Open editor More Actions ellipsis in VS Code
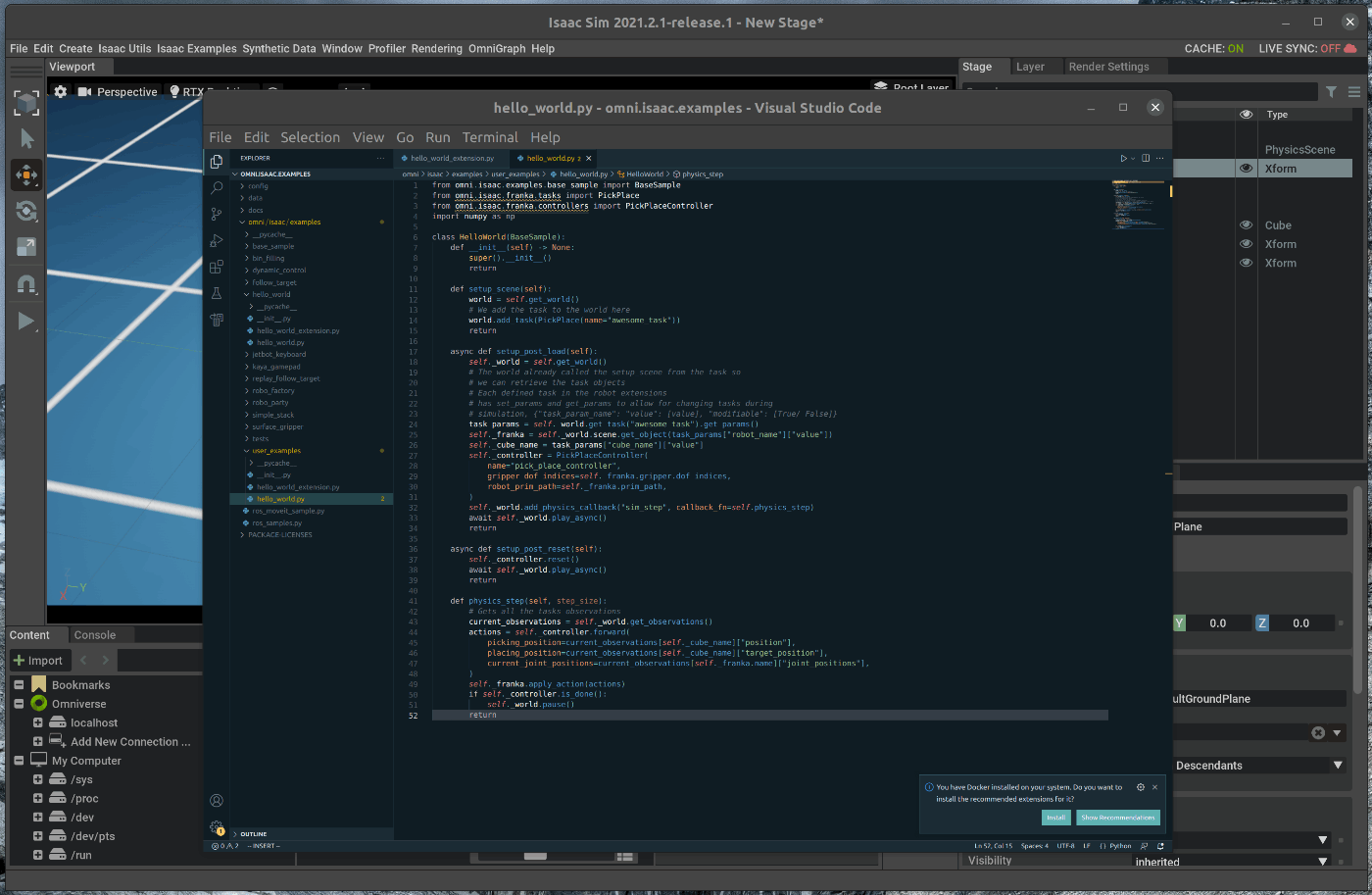The width and height of the screenshot is (1372, 895). click(1159, 158)
